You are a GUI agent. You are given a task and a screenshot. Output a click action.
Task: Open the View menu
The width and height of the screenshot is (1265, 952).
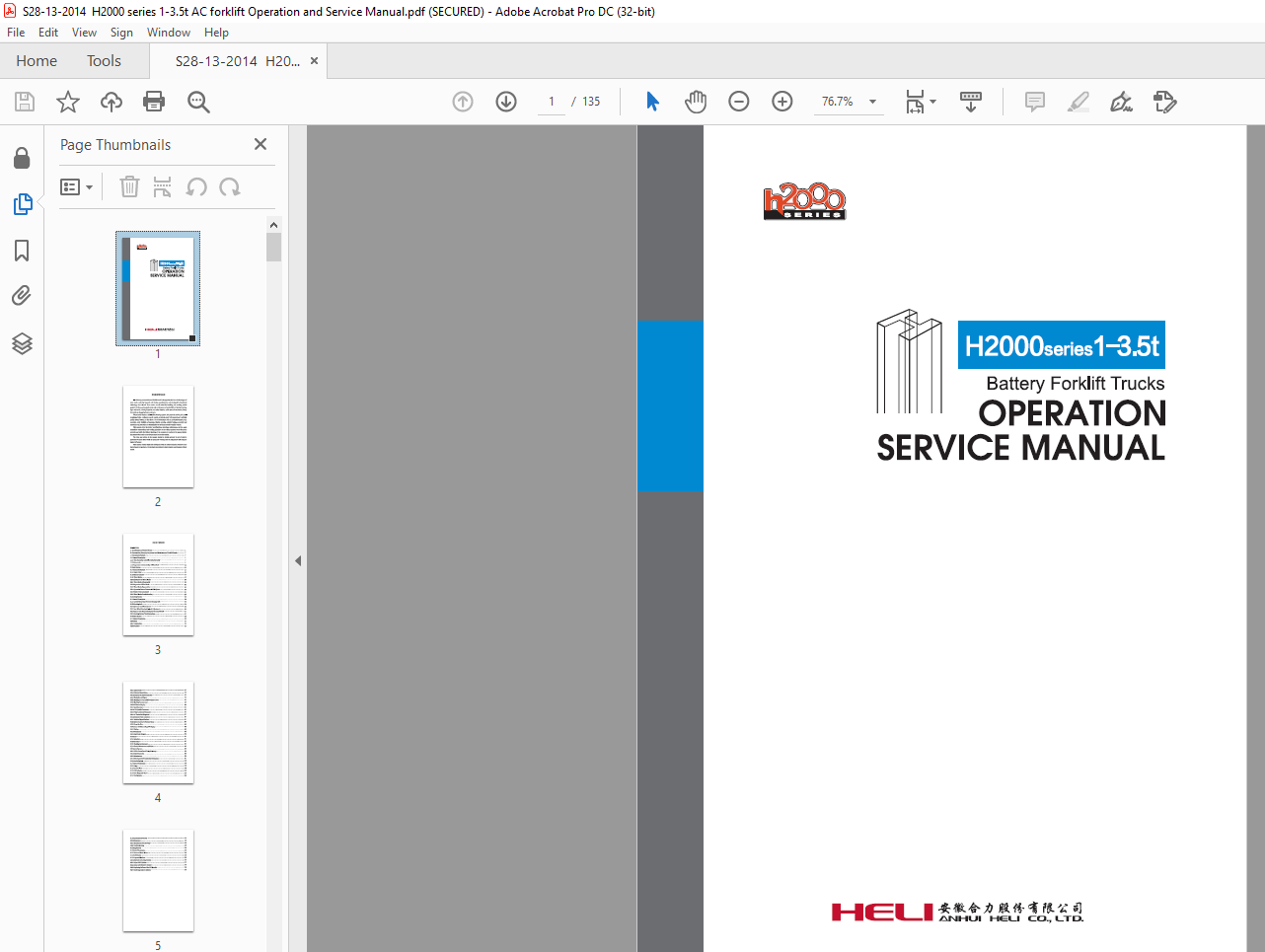point(84,33)
